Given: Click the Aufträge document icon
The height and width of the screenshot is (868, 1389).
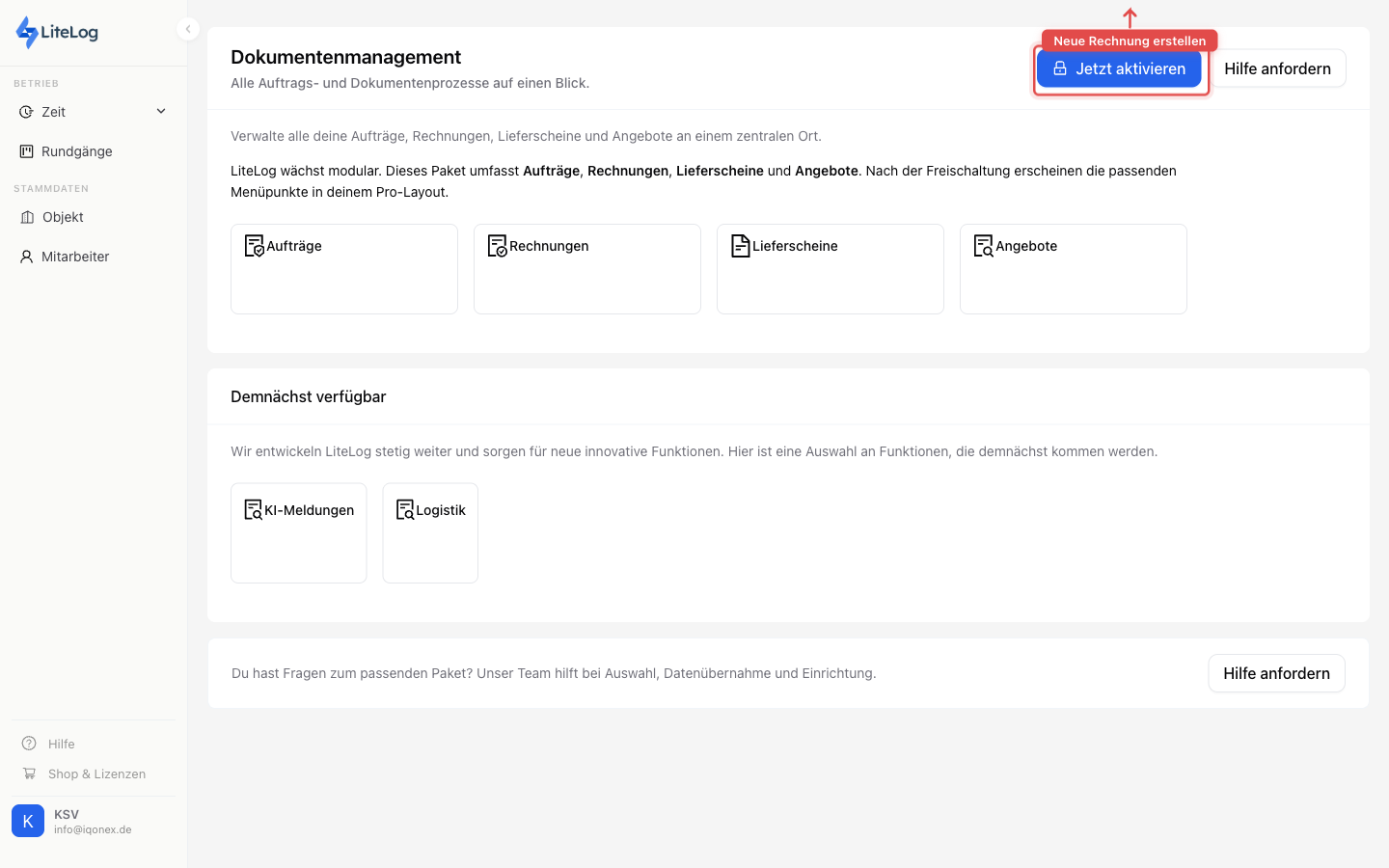Looking at the screenshot, I should [253, 246].
